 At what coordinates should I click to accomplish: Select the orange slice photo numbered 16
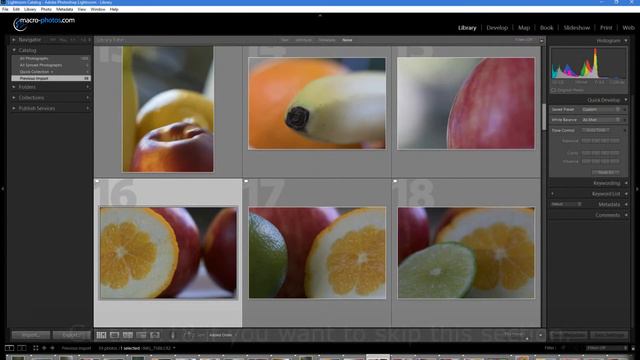pyautogui.click(x=169, y=253)
